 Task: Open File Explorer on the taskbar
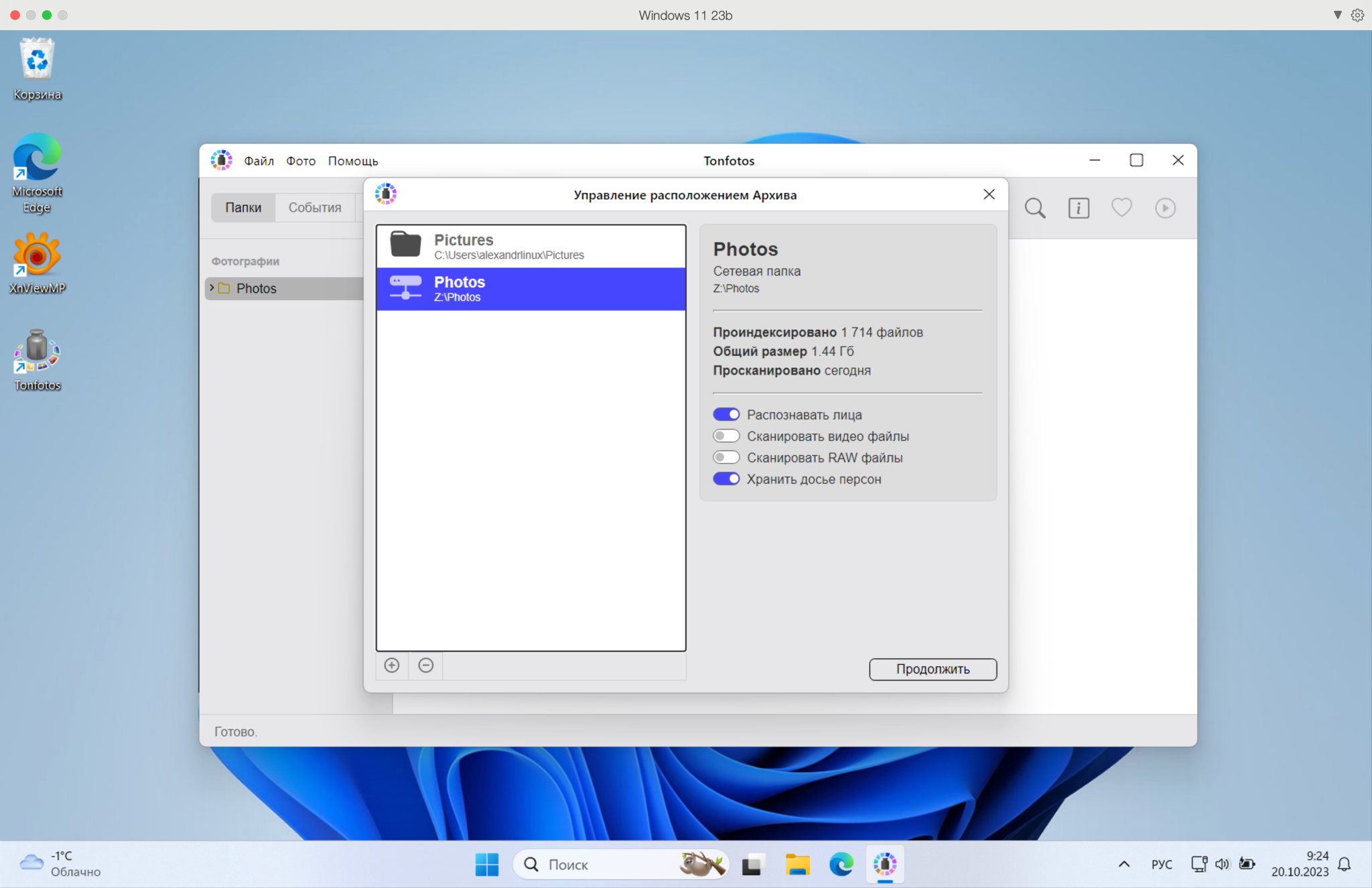797,865
